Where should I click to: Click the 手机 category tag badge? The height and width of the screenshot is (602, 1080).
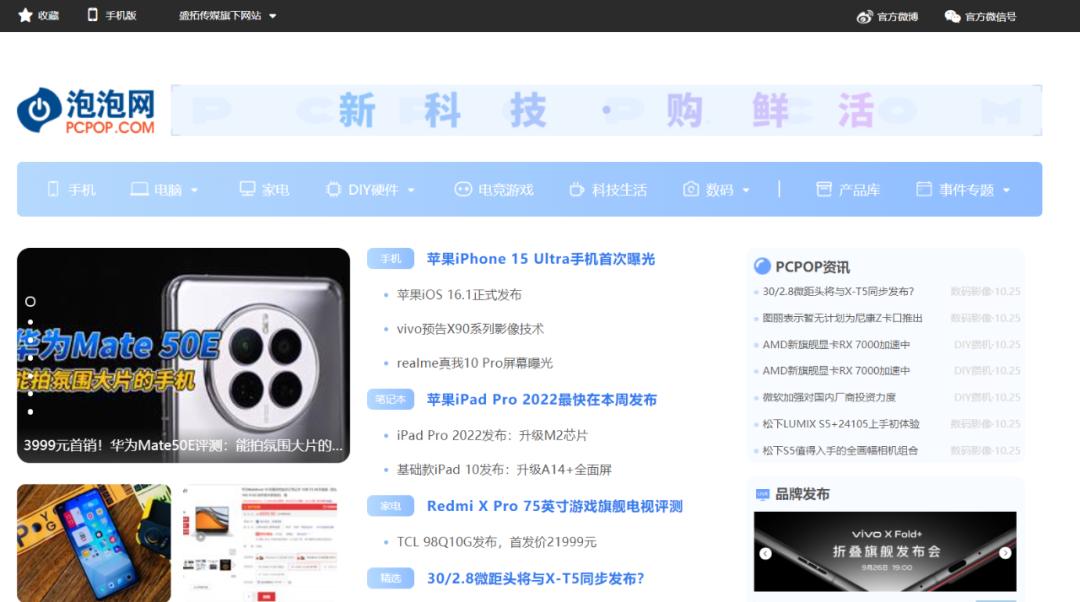tap(391, 258)
